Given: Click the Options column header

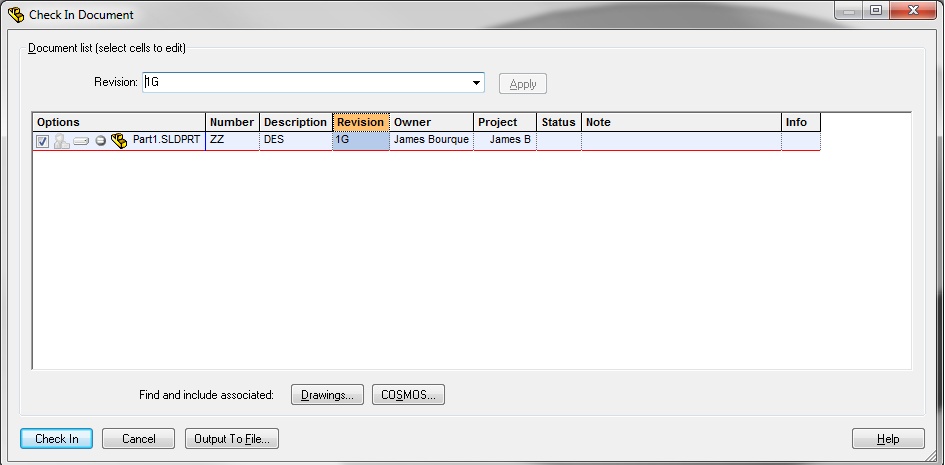Looking at the screenshot, I should pyautogui.click(x=119, y=122).
